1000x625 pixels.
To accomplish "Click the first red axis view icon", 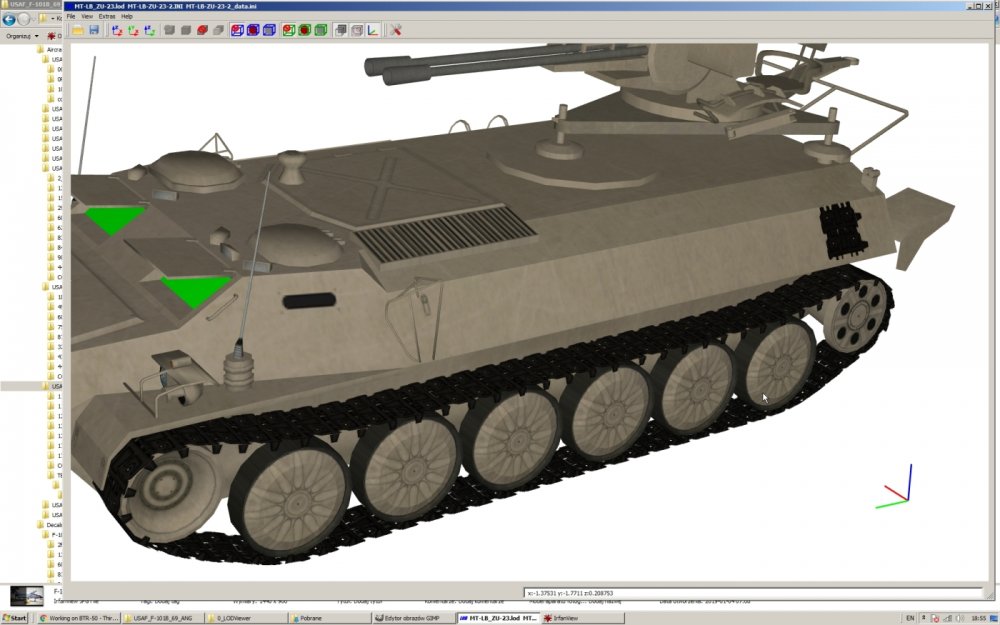I will click(x=117, y=30).
